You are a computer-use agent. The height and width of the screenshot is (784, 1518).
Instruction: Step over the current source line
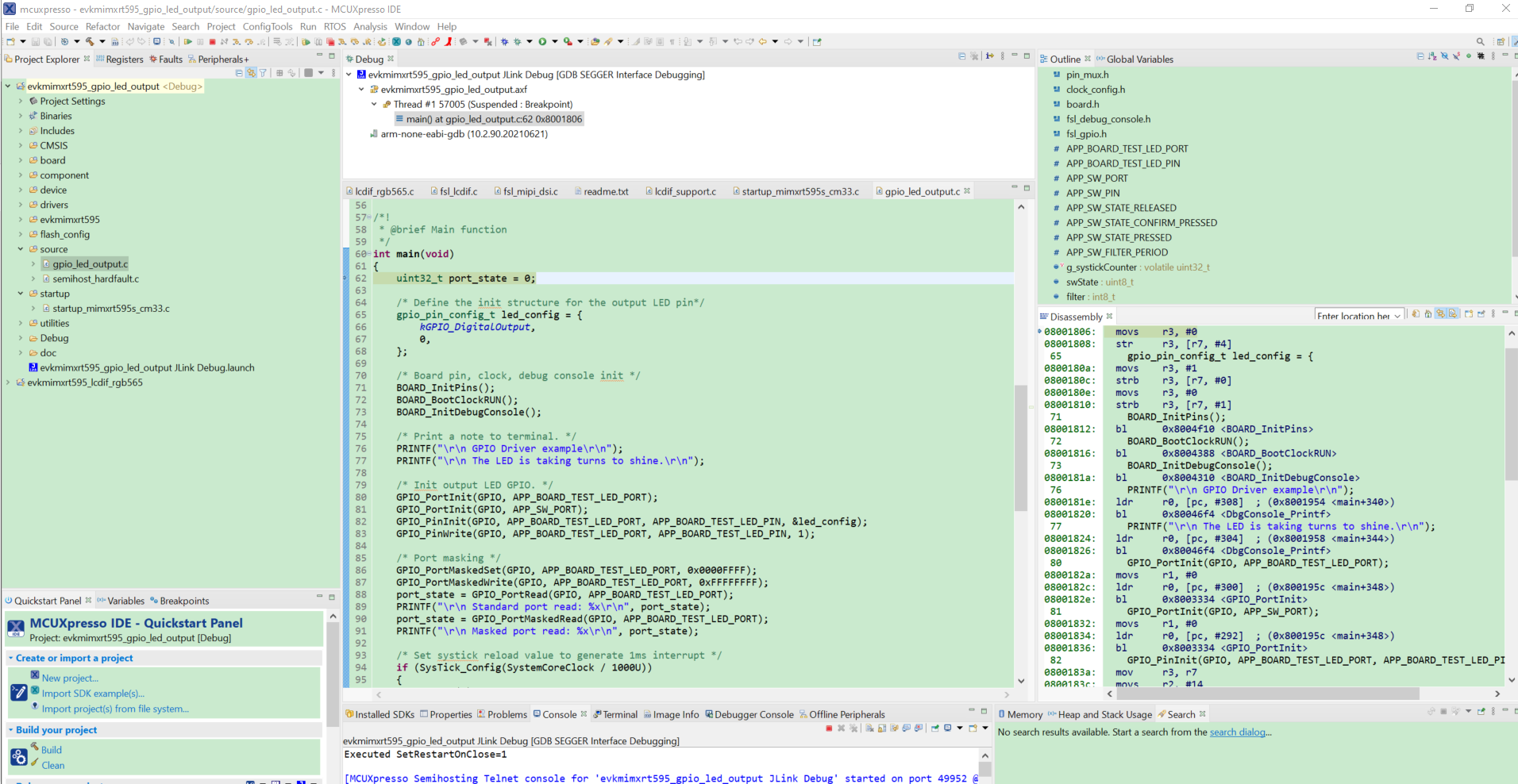click(249, 40)
